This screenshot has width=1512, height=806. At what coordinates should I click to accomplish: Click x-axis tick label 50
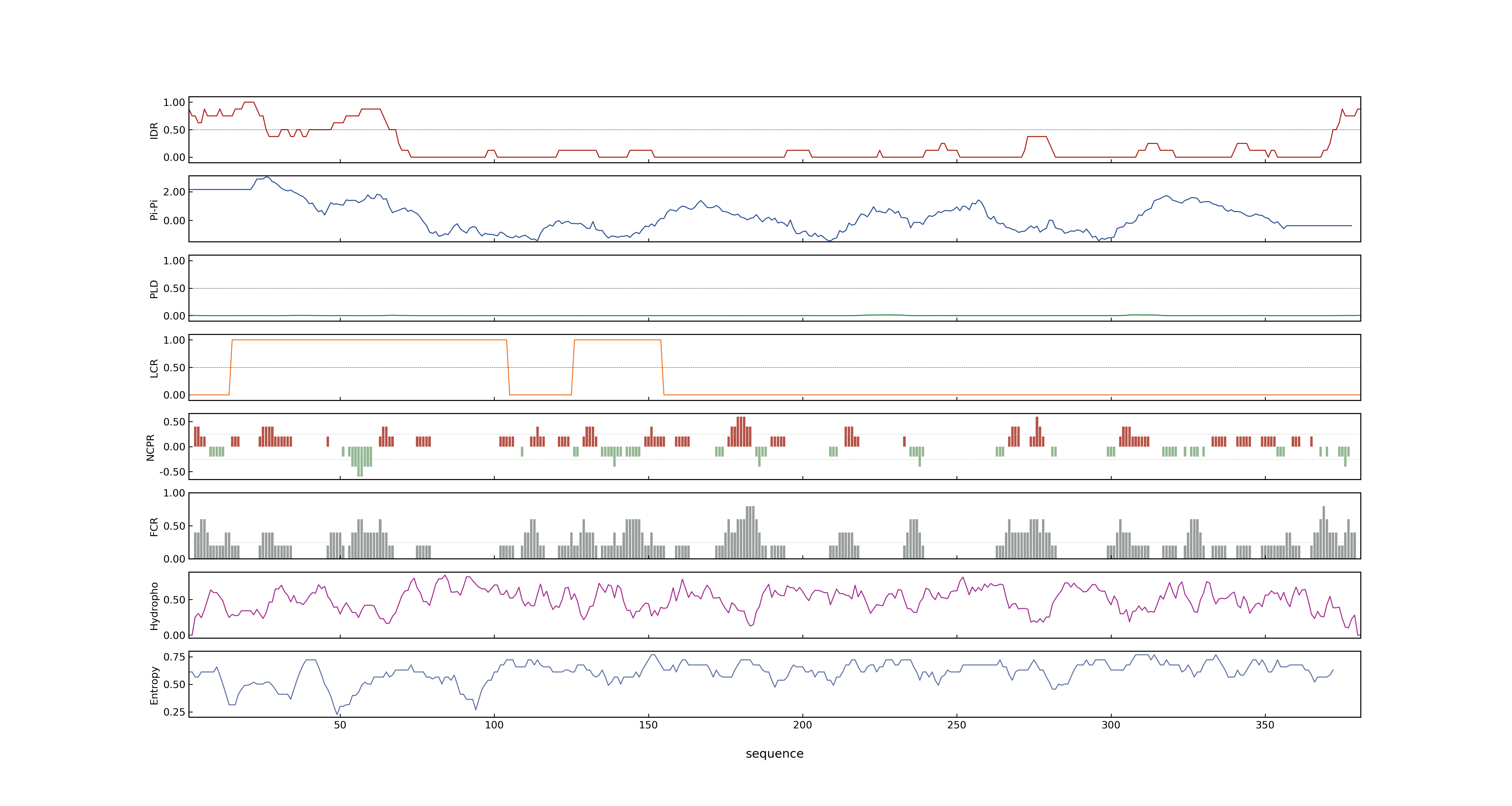pos(340,725)
